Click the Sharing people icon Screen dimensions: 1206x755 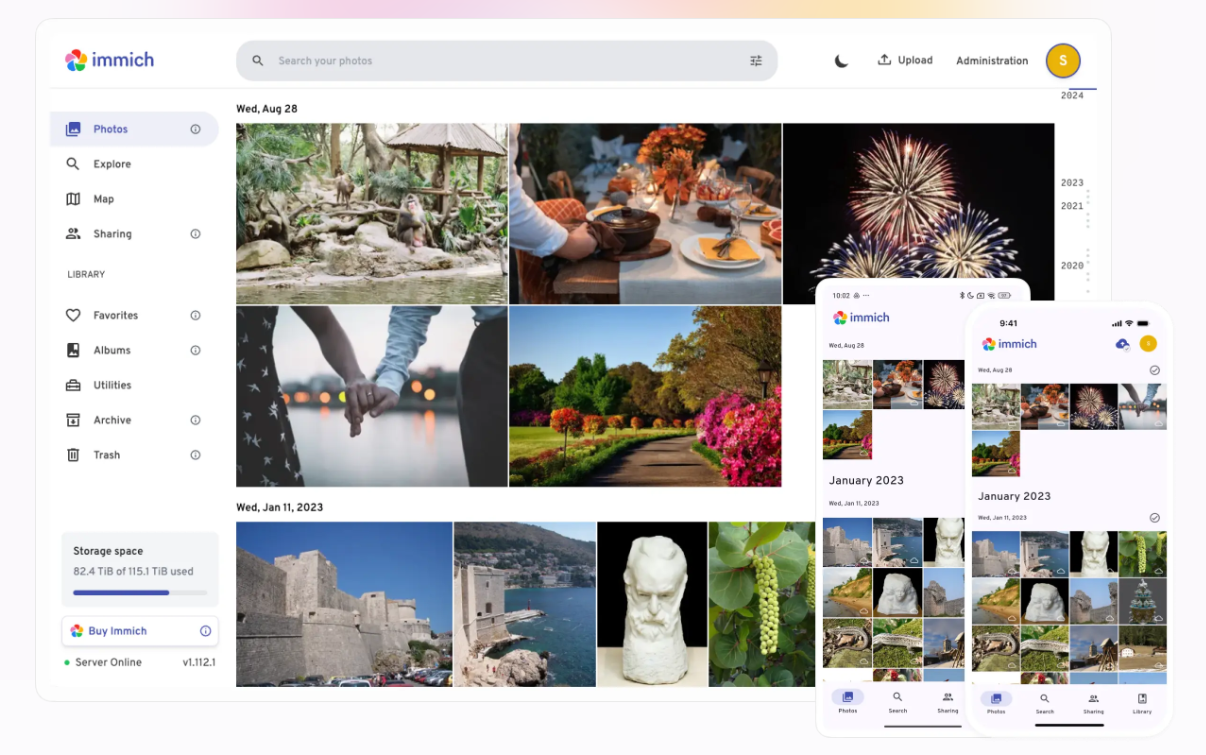73,234
